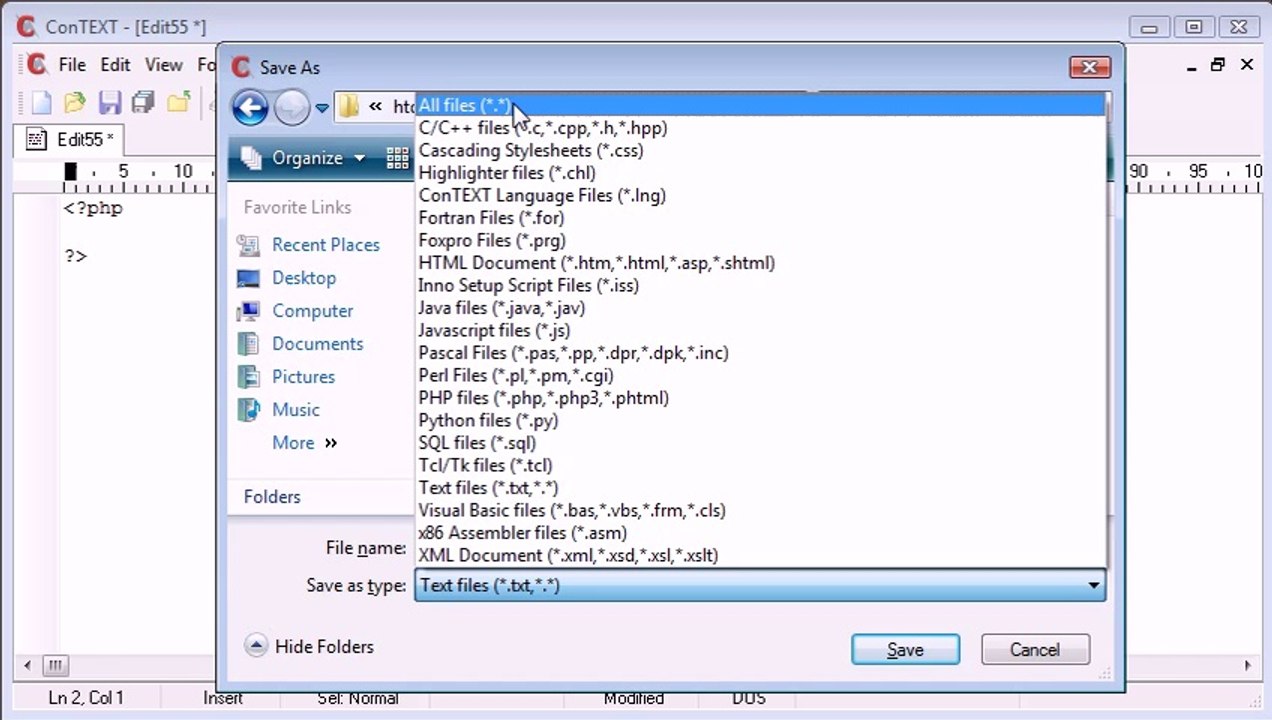Select Pascal Files type

pos(761,353)
